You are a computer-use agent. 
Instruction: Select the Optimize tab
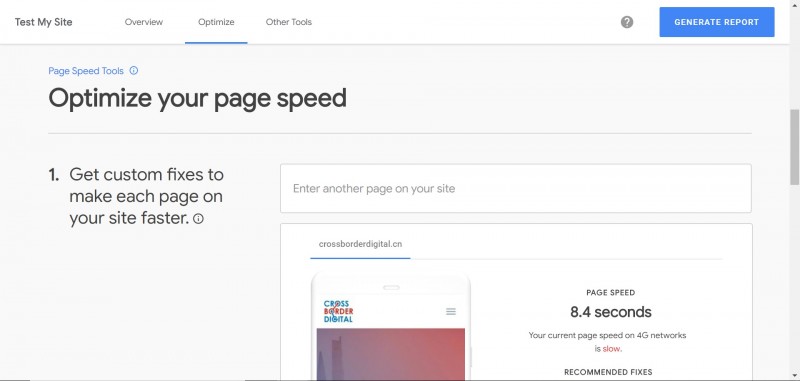pyautogui.click(x=216, y=22)
